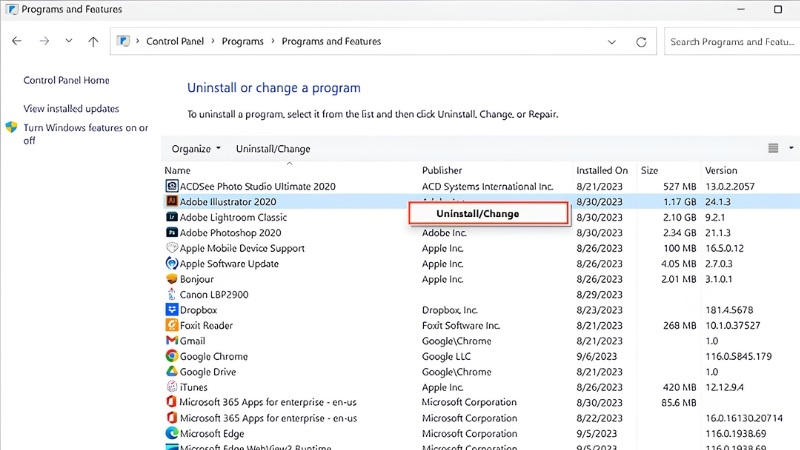The height and width of the screenshot is (450, 800).
Task: Click the Microsoft Edge icon
Action: [x=172, y=433]
